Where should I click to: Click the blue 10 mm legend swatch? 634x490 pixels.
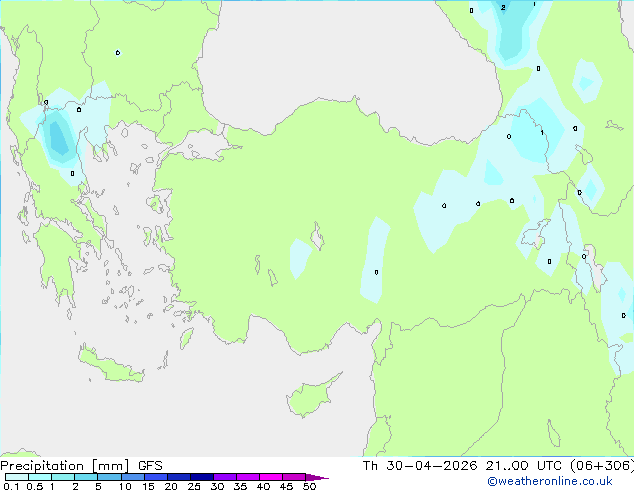[x=133, y=477]
